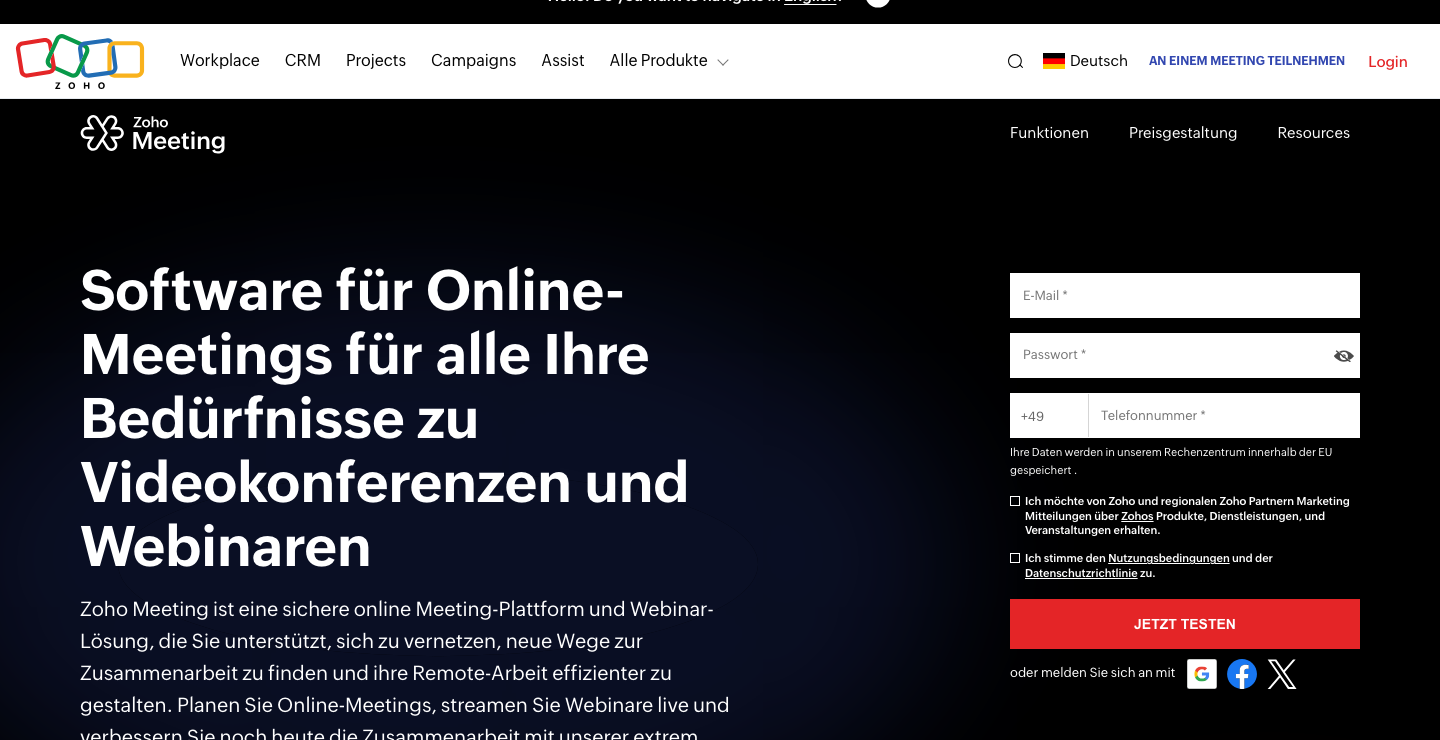
Task: Sign in with X icon
Action: click(x=1282, y=674)
